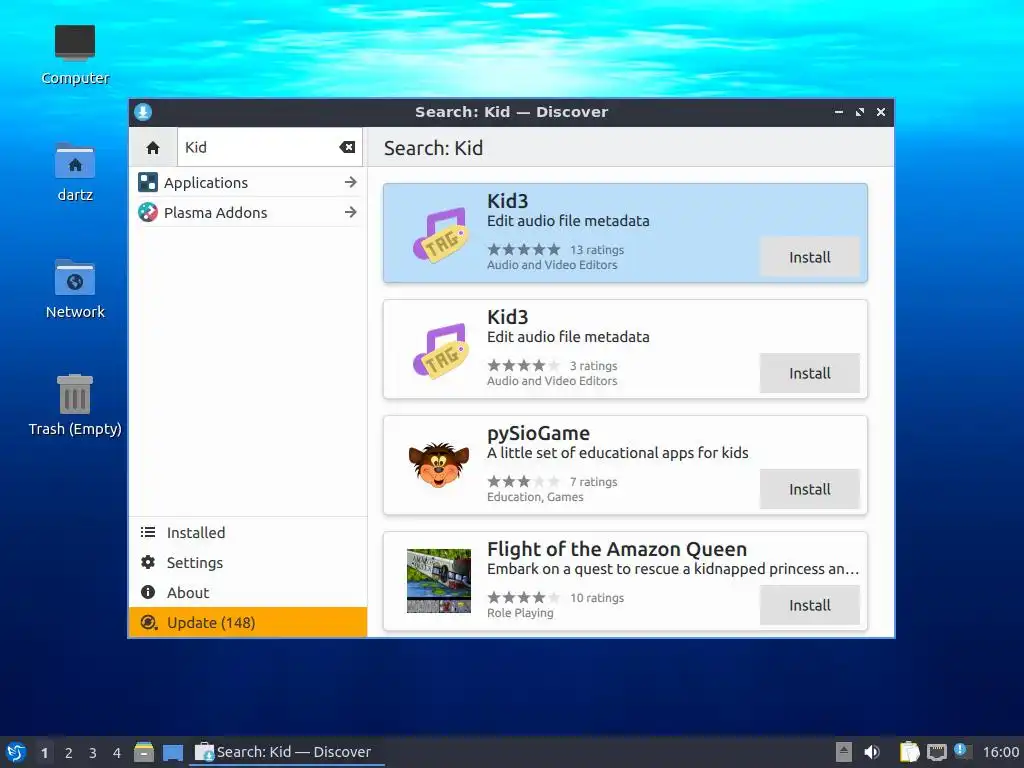The height and width of the screenshot is (768, 1024).
Task: Open Flight of the Amazon Queen title
Action: point(617,549)
